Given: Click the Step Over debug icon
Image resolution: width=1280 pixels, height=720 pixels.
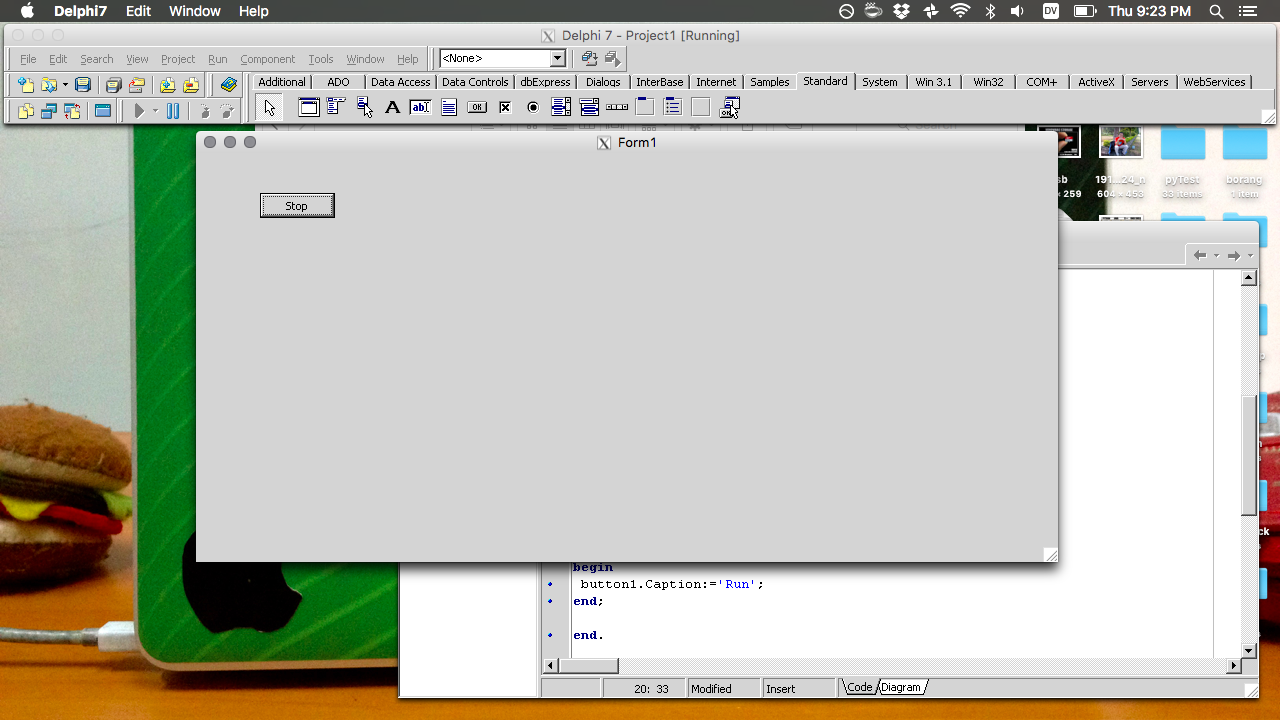Looking at the screenshot, I should click(227, 111).
